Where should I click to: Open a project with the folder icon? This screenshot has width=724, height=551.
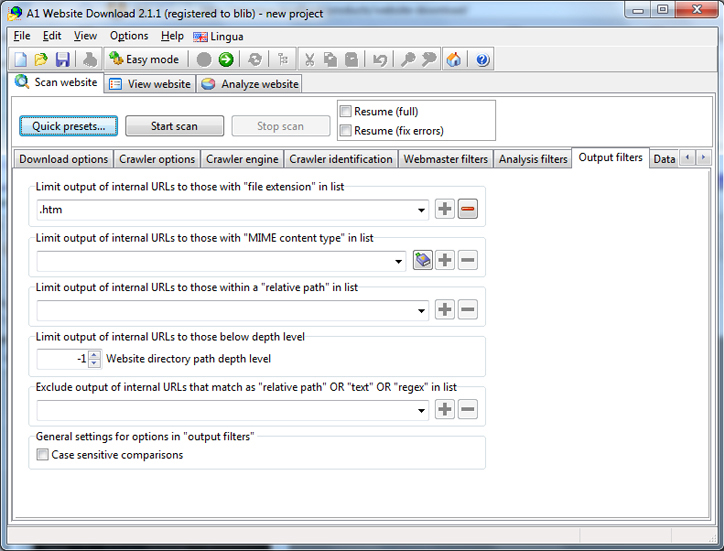tap(41, 60)
